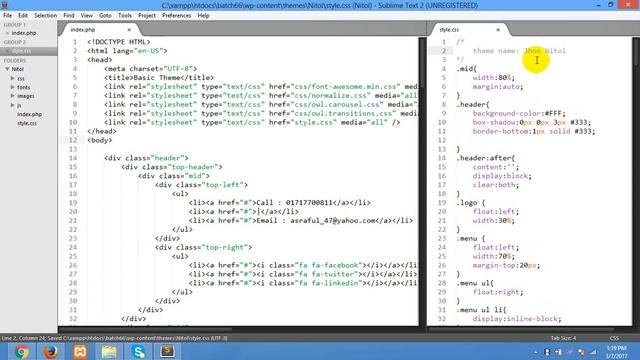Expand the css folder
This screenshot has height=360, width=640.
pos(13,78)
